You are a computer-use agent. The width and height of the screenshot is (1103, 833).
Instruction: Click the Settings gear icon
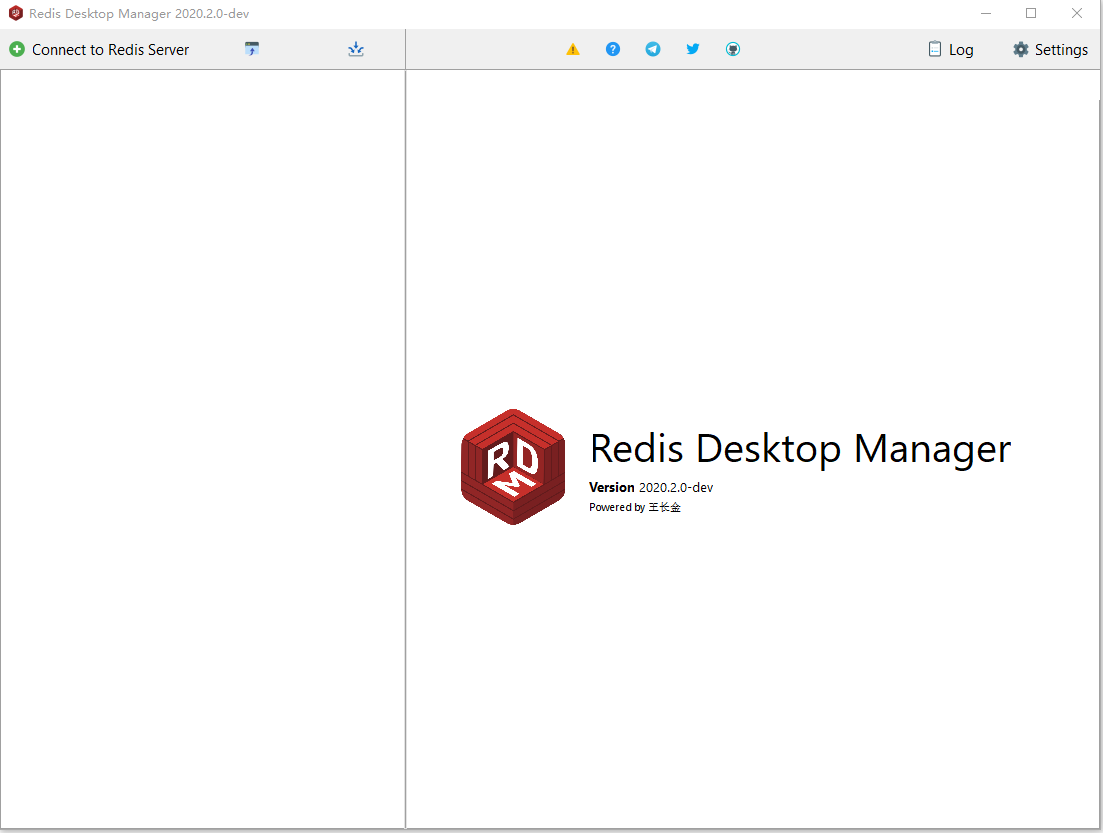coord(1020,49)
